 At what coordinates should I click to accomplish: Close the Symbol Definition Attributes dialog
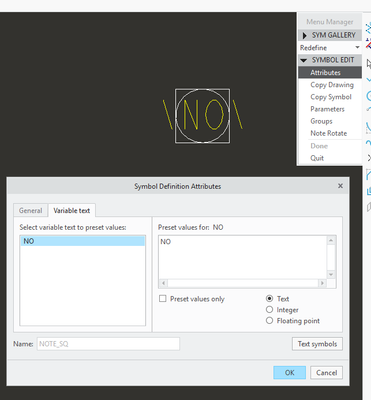point(340,186)
